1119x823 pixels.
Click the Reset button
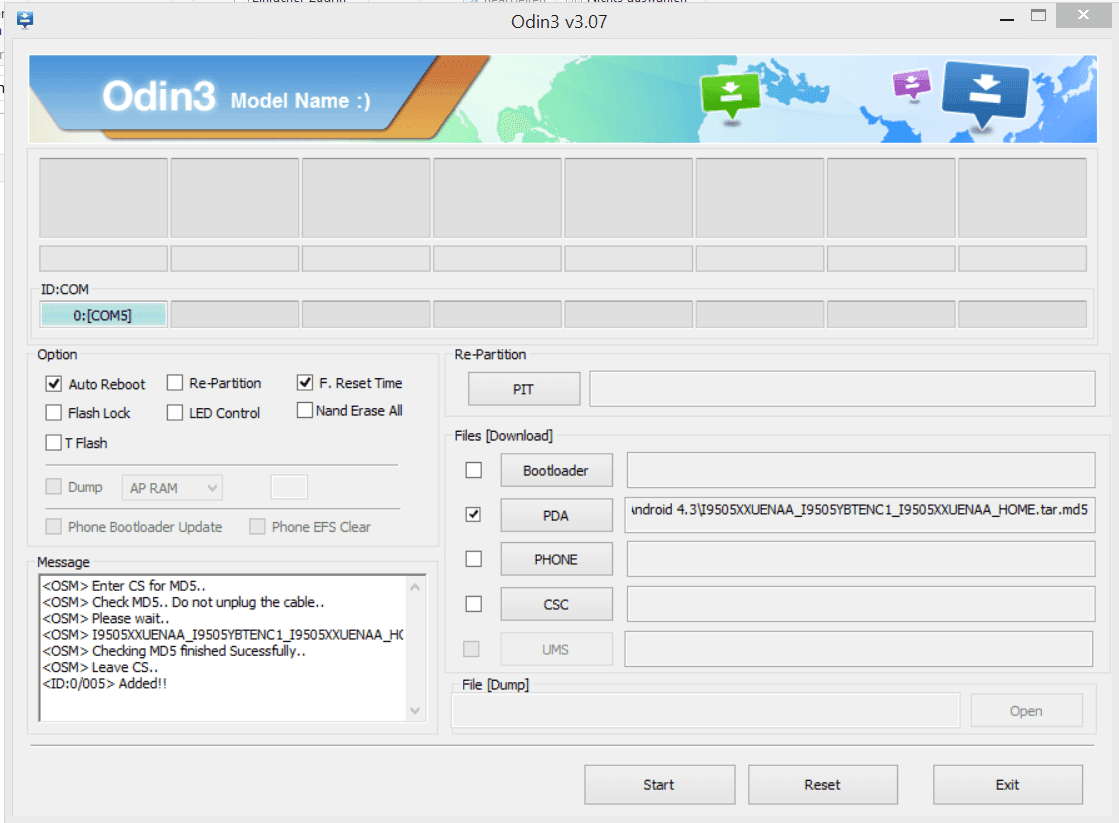pyautogui.click(x=823, y=784)
